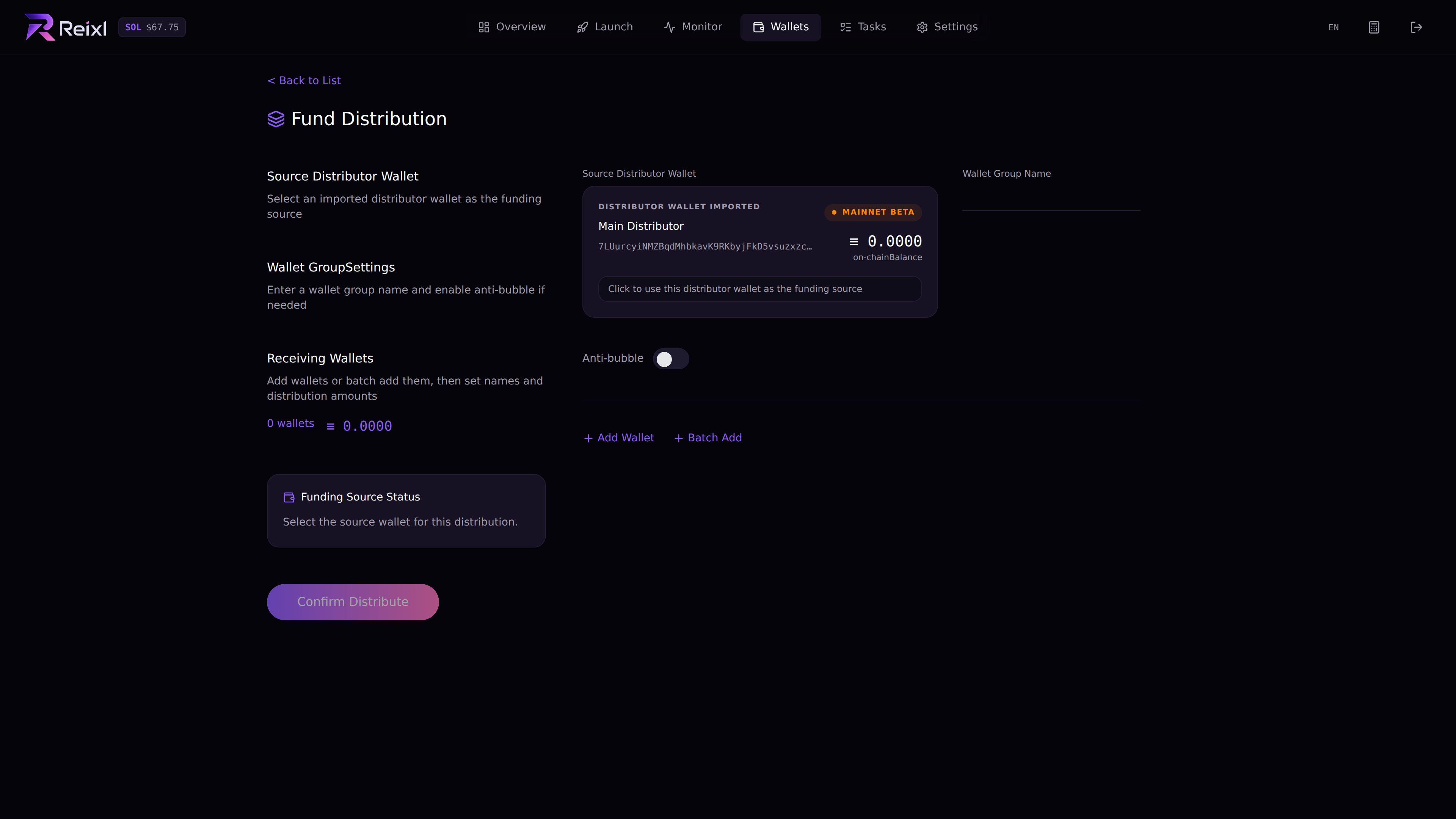The image size is (1456, 819).
Task: Switch to the Monitor tab
Action: click(x=693, y=27)
